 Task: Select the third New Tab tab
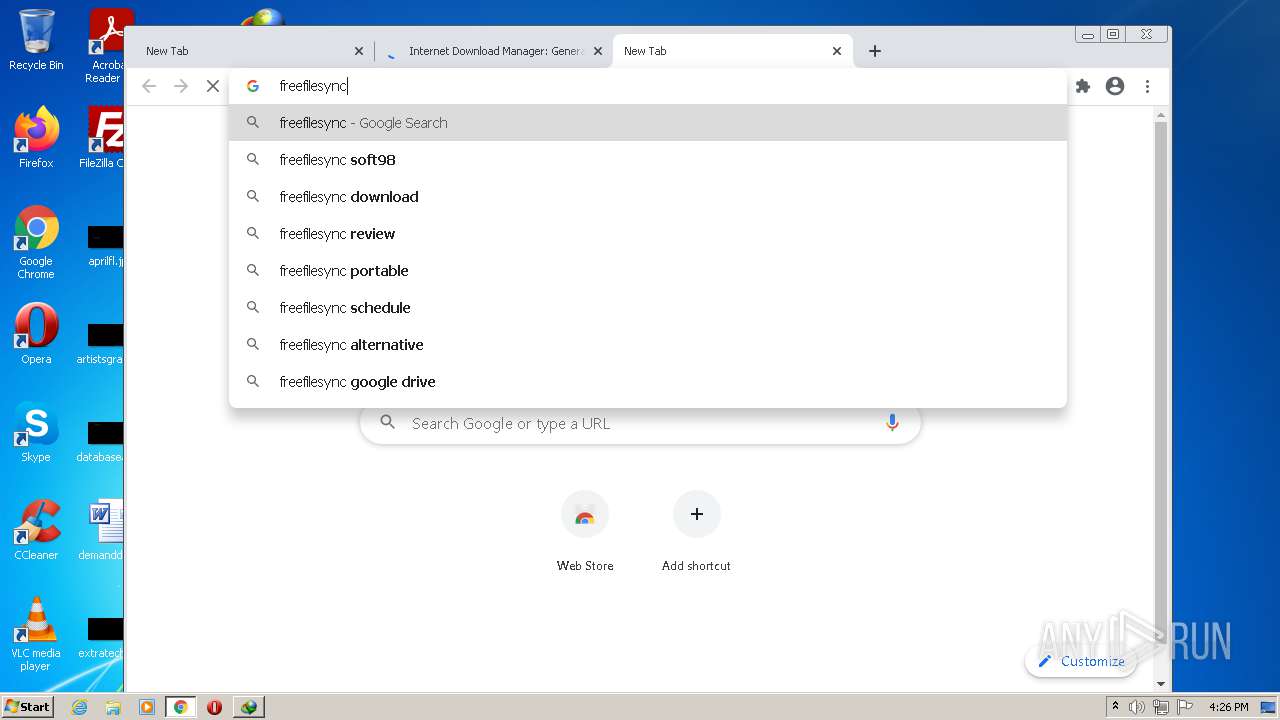pyautogui.click(x=732, y=51)
